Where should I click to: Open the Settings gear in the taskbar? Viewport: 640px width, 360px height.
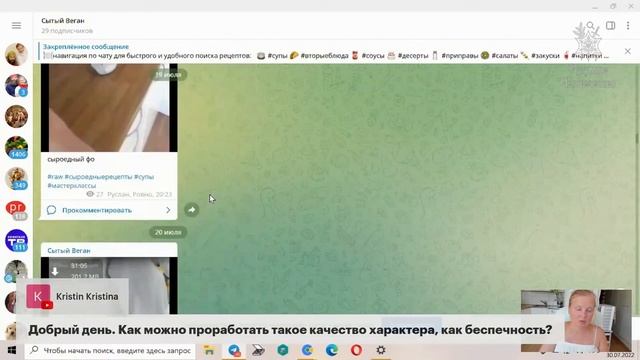pos(380,350)
